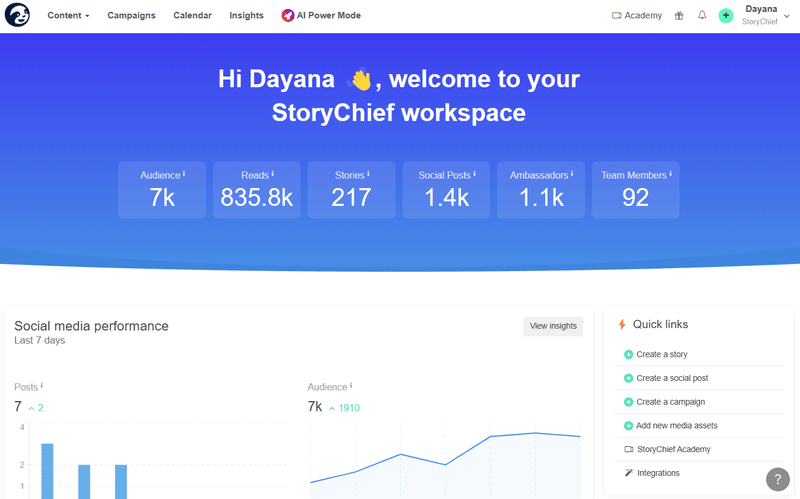Click the Create a story link
Image resolution: width=800 pixels, height=499 pixels.
tap(662, 354)
